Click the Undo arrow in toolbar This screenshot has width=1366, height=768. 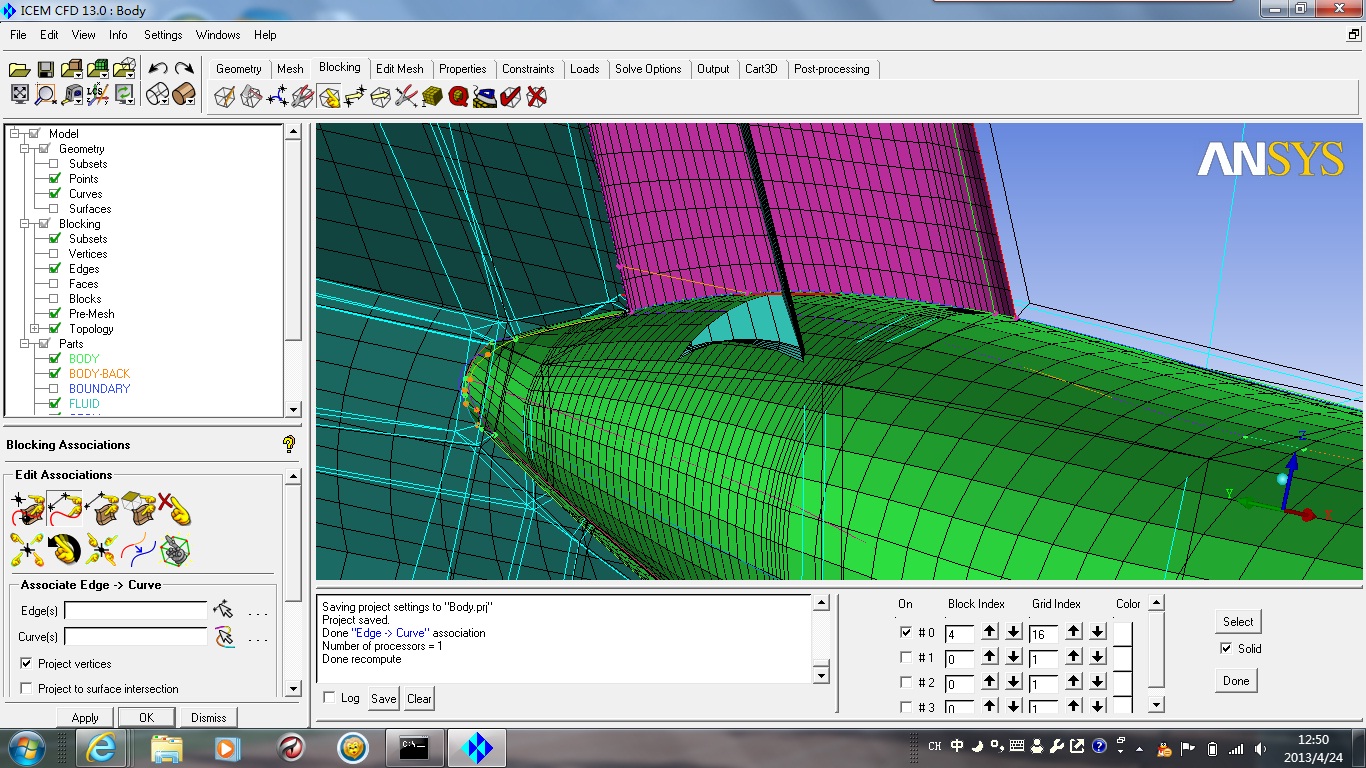(x=158, y=69)
